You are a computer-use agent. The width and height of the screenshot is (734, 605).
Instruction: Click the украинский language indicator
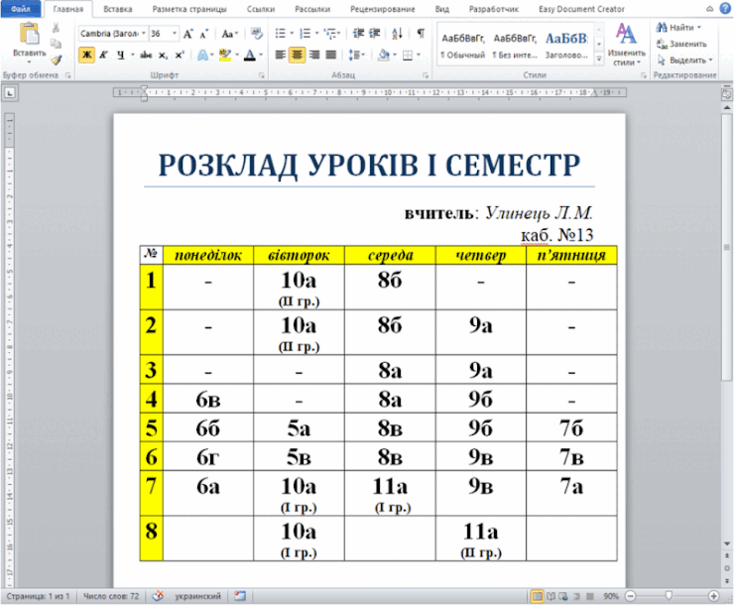tap(197, 596)
